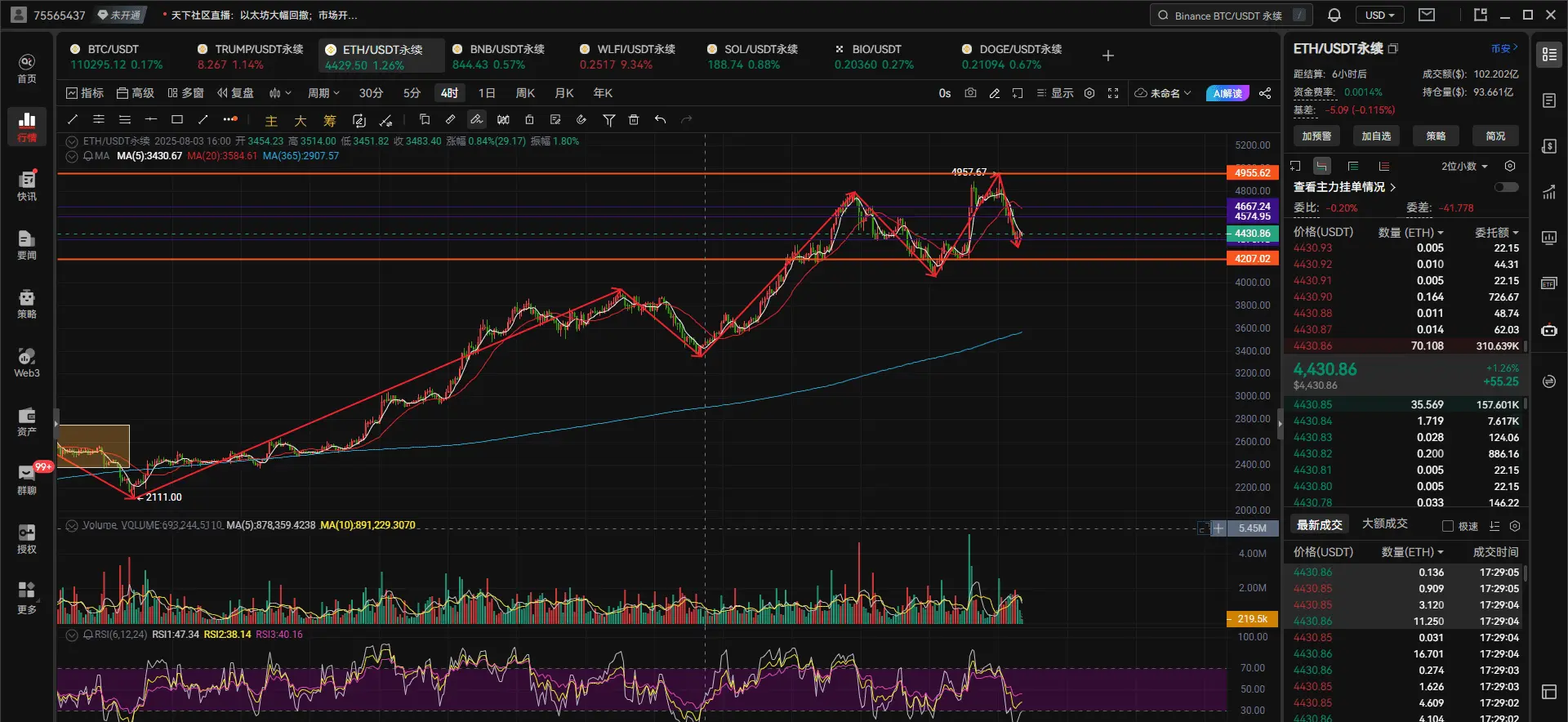Collapse the RSI indicator legend
1568x722 pixels.
click(x=72, y=635)
